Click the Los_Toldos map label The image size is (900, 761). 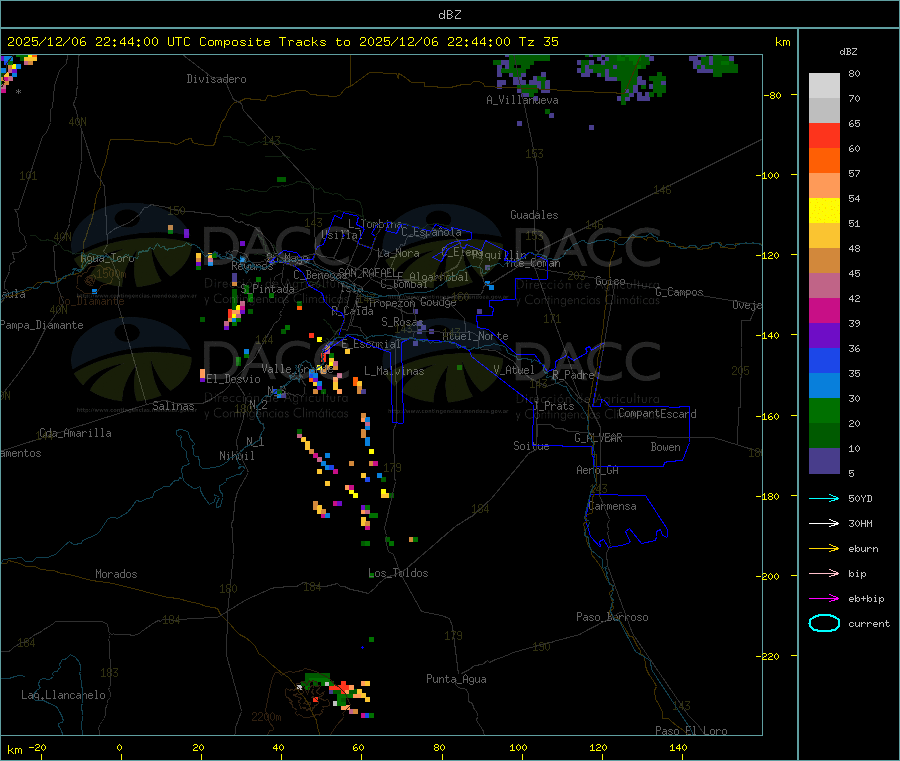(398, 573)
